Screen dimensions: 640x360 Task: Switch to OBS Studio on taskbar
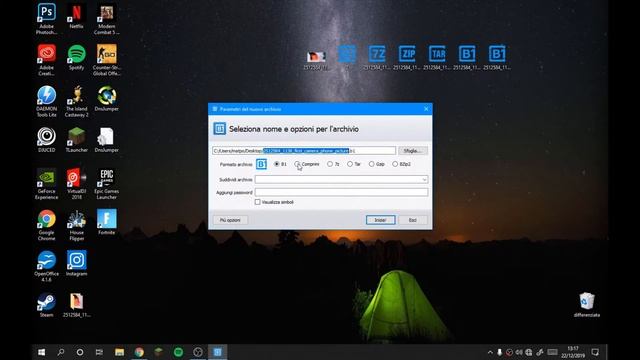198,352
